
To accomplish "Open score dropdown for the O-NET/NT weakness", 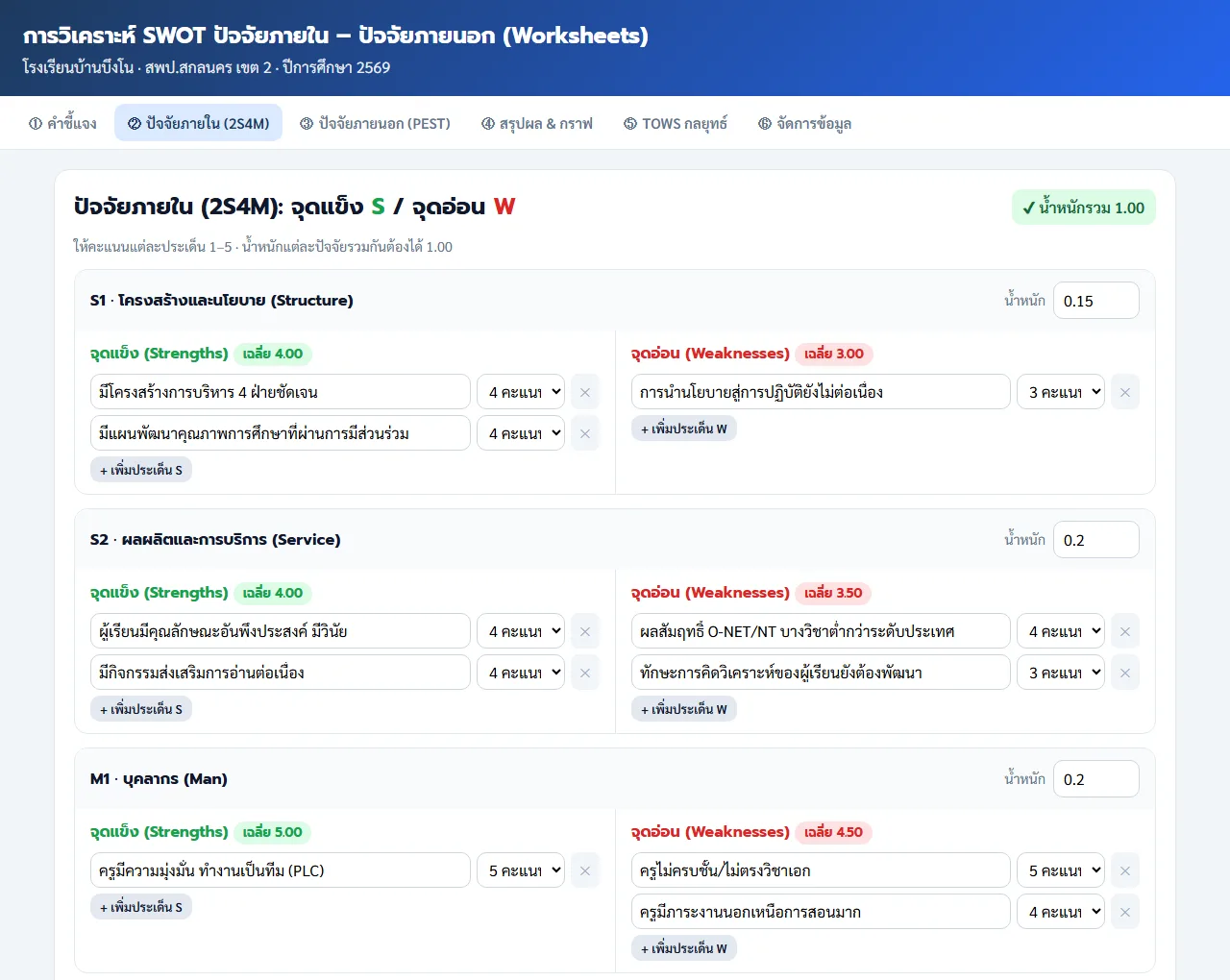I will pyautogui.click(x=1061, y=631).
